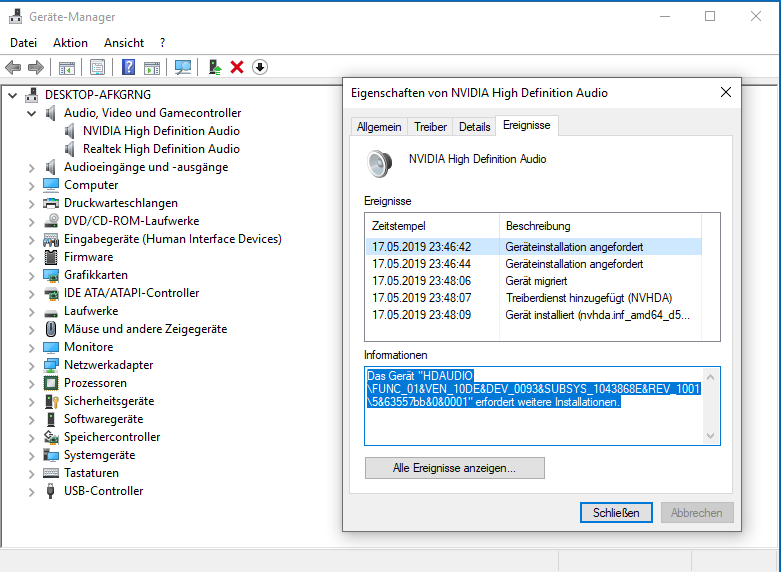Click the Softwaregeräte icon
The height and width of the screenshot is (572, 781).
pos(51,419)
